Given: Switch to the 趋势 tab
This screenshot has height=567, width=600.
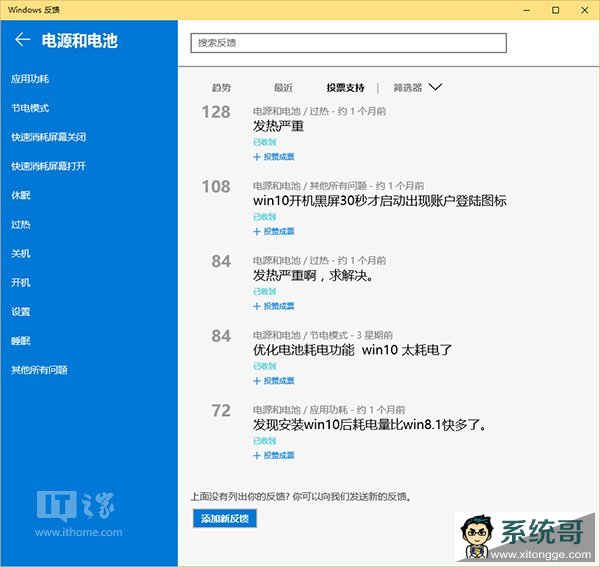Looking at the screenshot, I should 221,88.
